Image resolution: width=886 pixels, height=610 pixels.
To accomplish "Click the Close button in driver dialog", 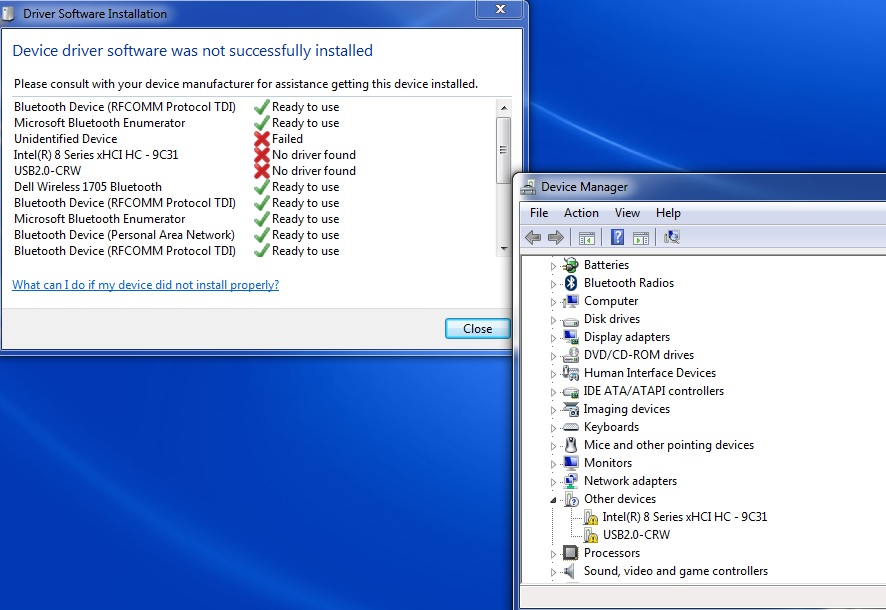I will click(477, 329).
